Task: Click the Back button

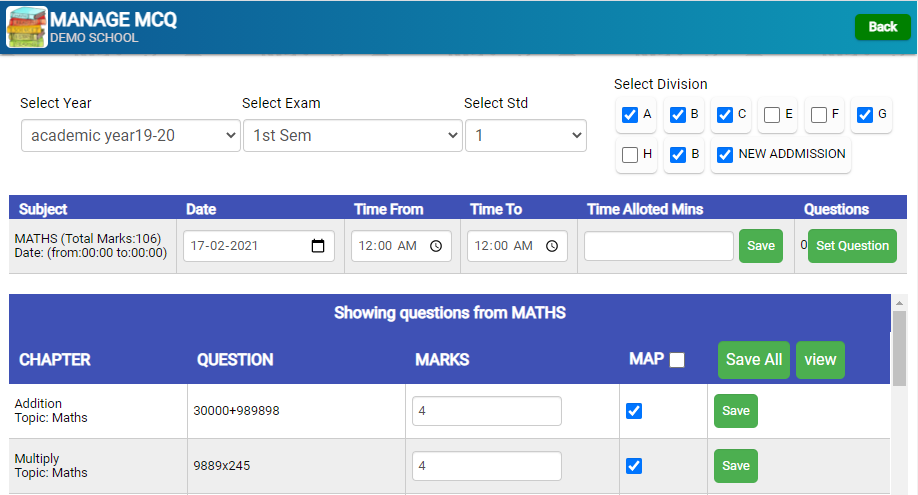Action: (883, 27)
